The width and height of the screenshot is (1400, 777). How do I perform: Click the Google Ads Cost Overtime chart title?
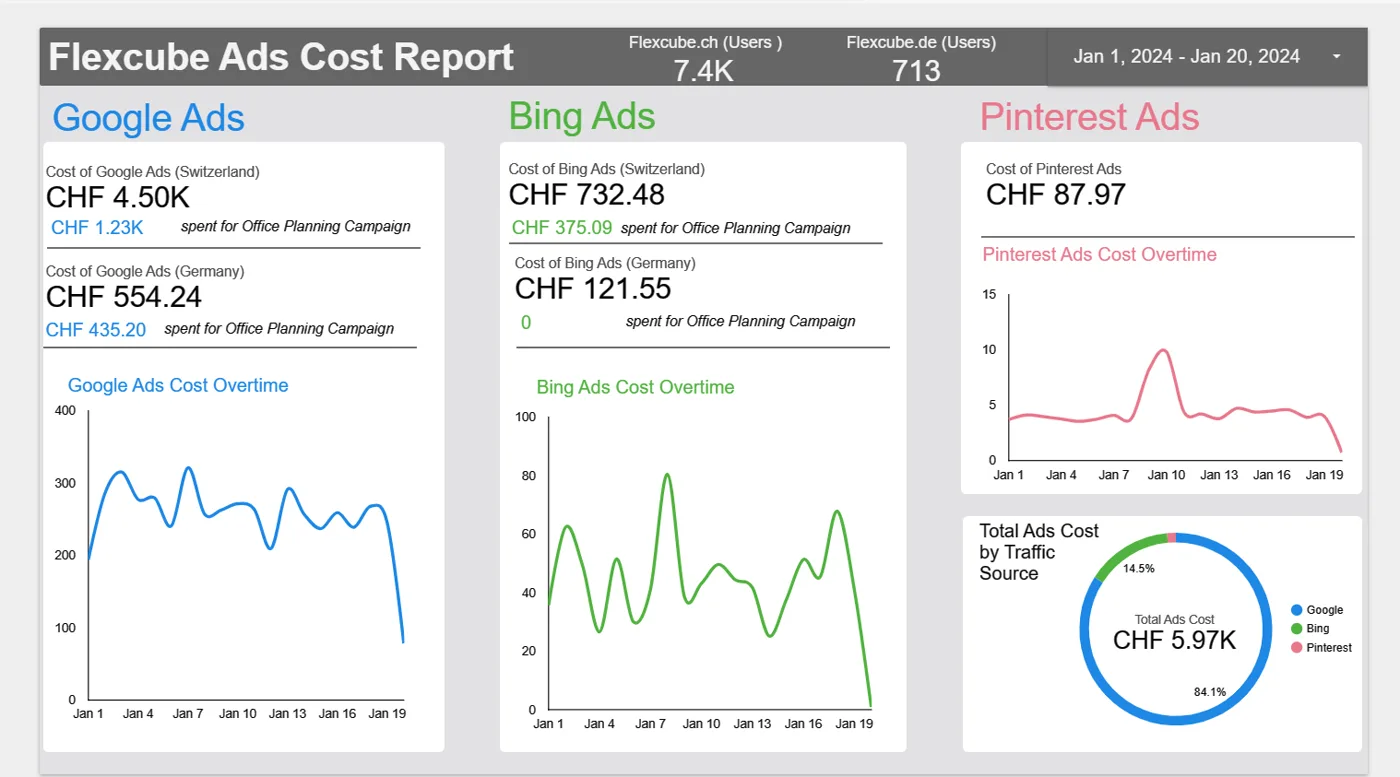coord(178,386)
